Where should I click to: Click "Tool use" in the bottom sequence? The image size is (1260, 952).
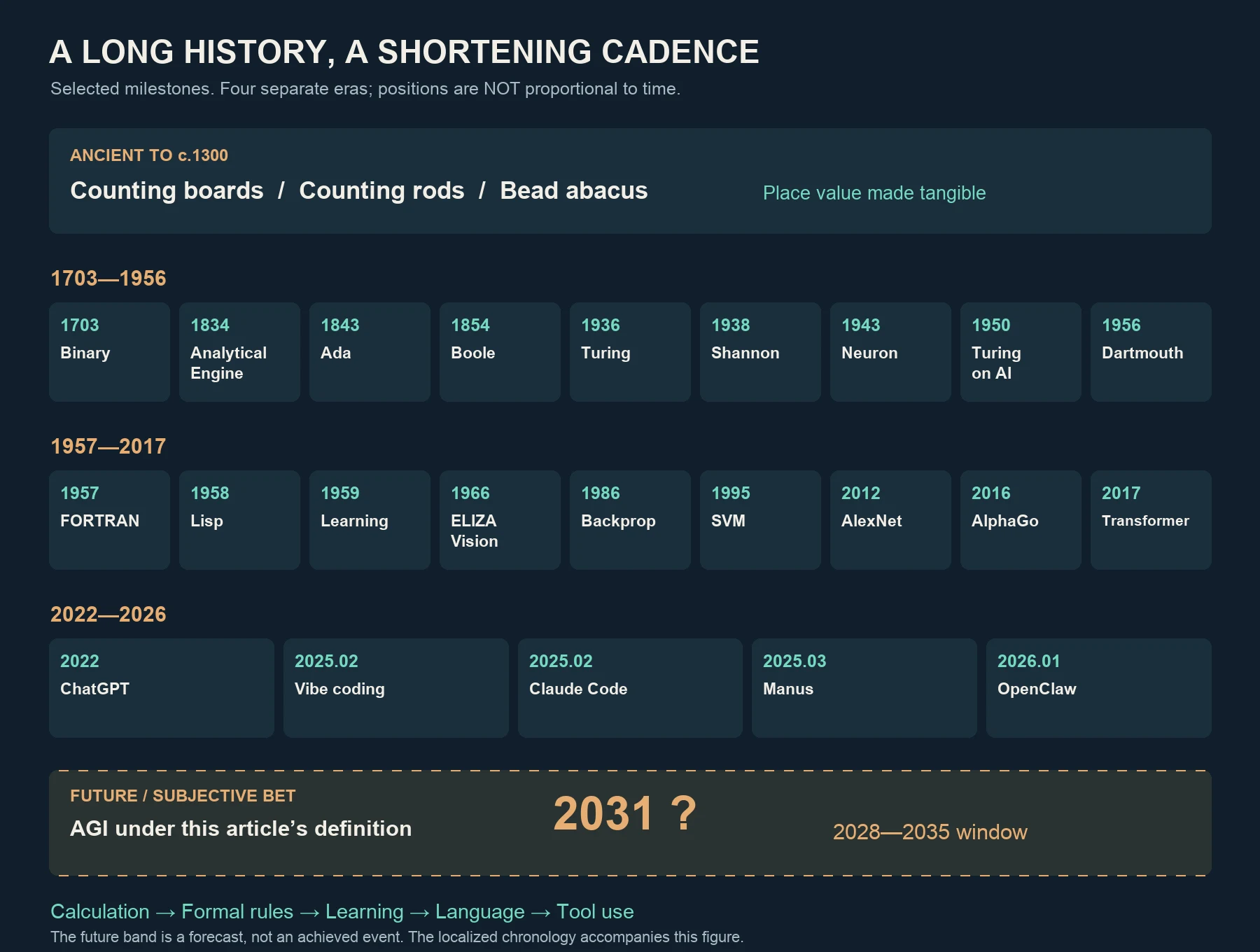(595, 911)
